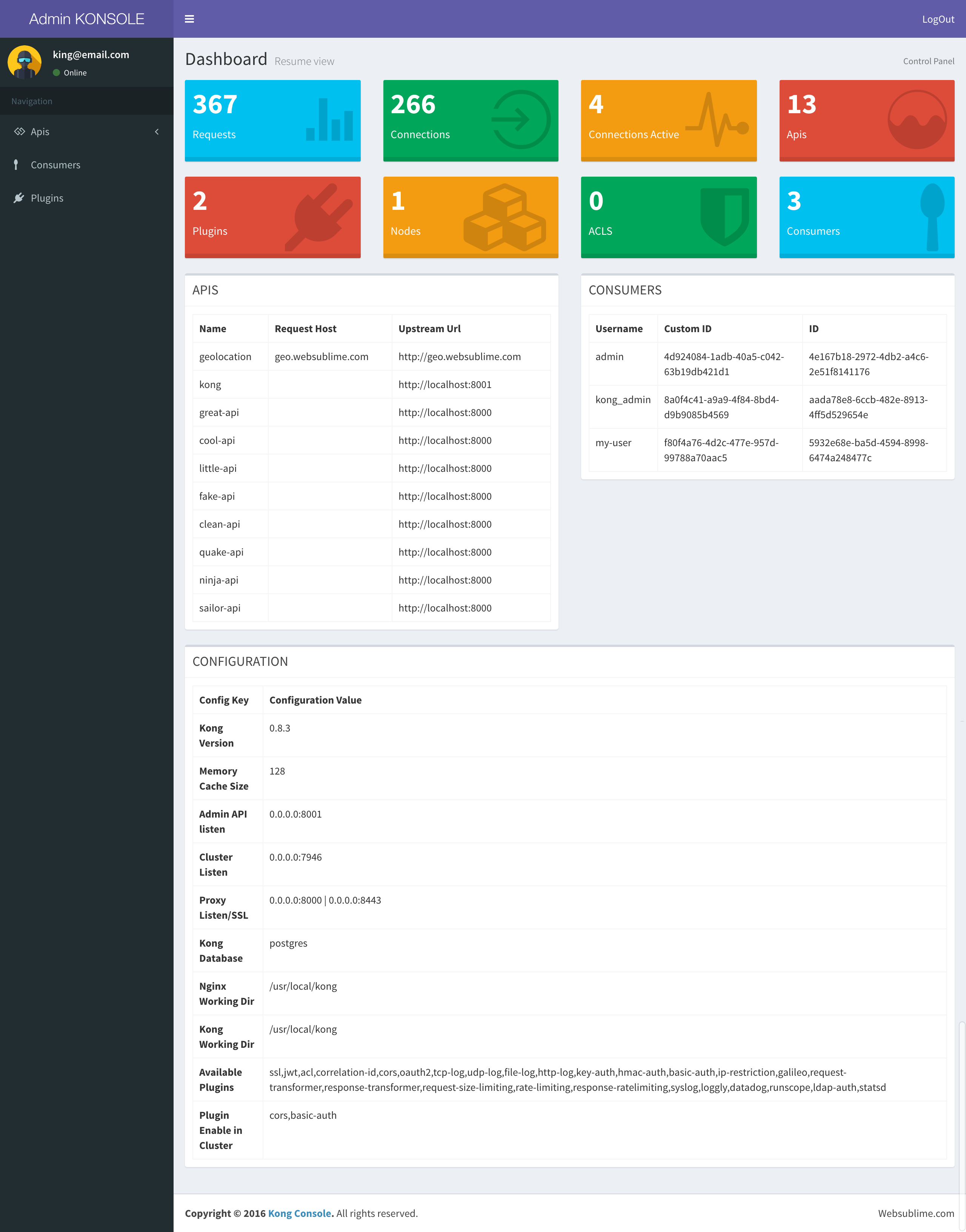Click the arrow circle icon on Connections card
This screenshot has width=966, height=1232.
pos(521,119)
